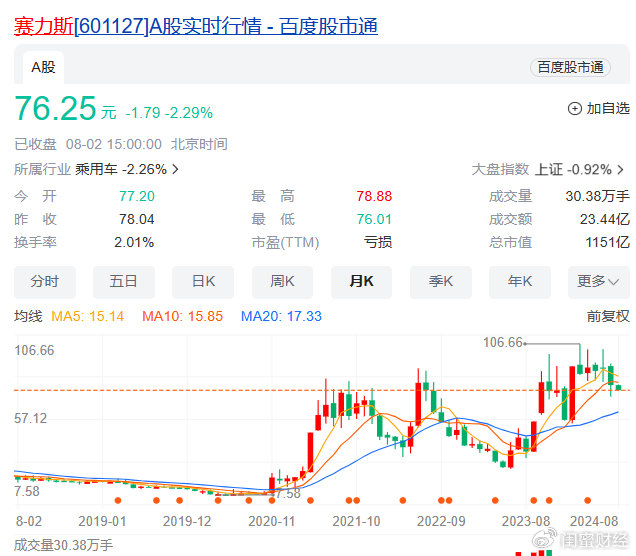Viewport: 636px width, 556px height.
Task: Click the 成交量30.38万手 volume label
Action: [64, 545]
